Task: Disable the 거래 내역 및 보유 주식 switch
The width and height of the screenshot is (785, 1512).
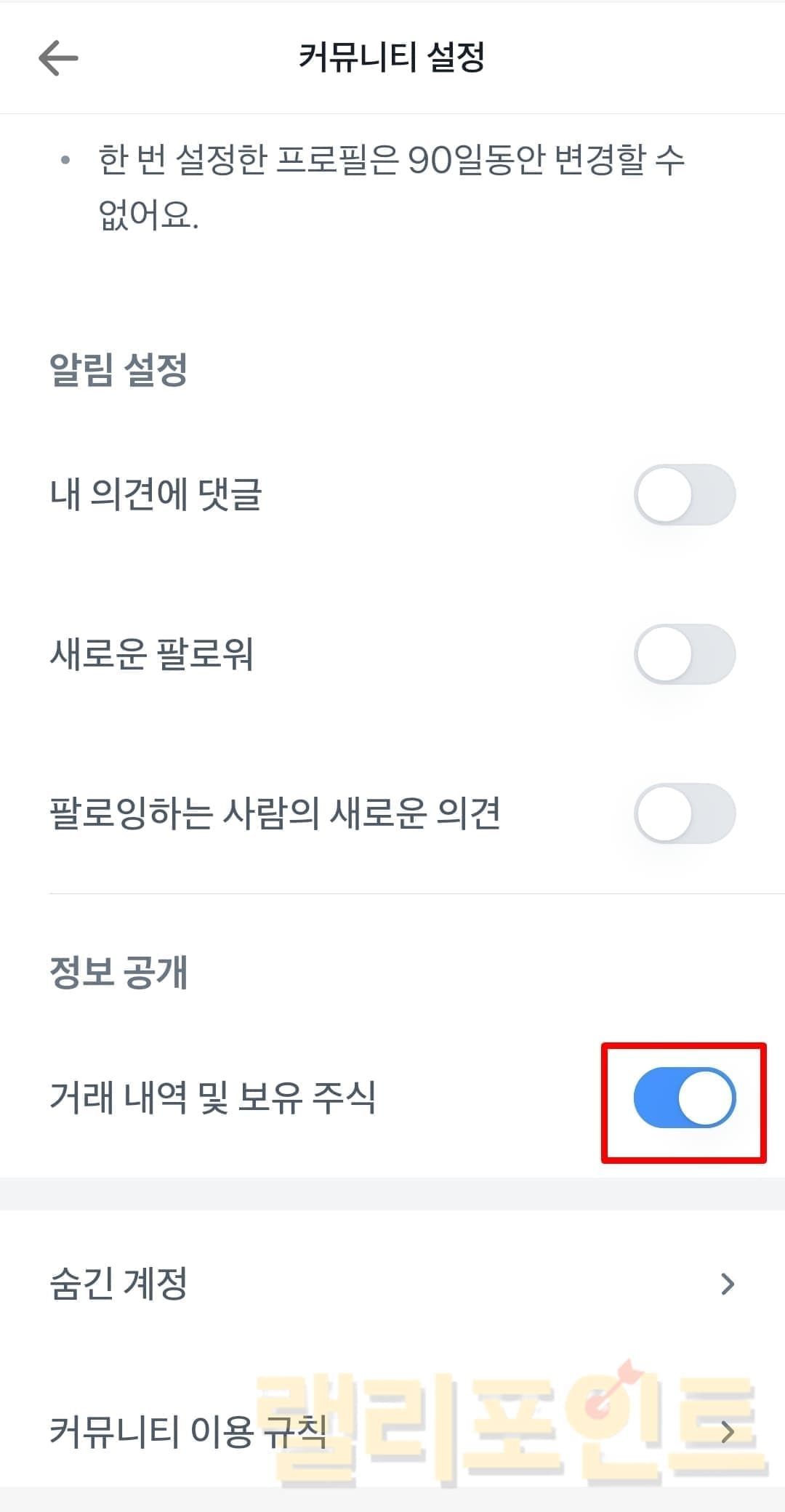Action: [x=684, y=1098]
